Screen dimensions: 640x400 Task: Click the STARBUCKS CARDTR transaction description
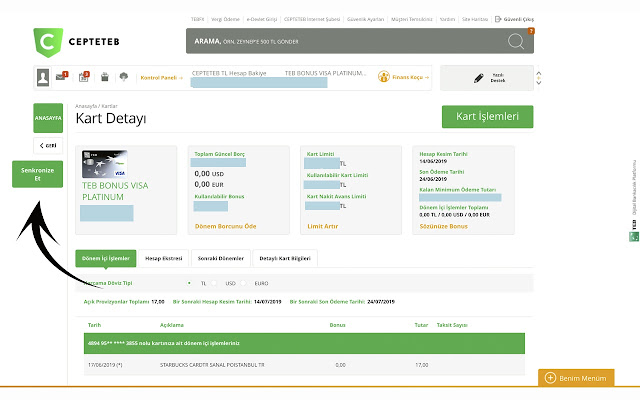coord(212,365)
